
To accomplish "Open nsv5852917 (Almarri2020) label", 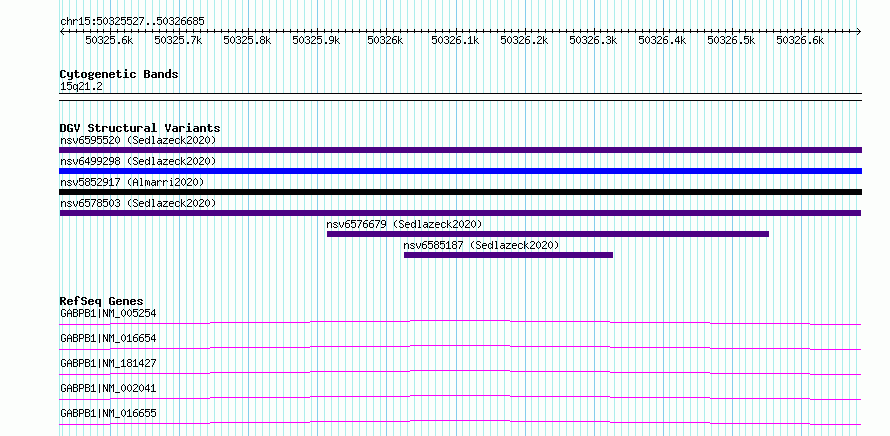I will point(132,182).
